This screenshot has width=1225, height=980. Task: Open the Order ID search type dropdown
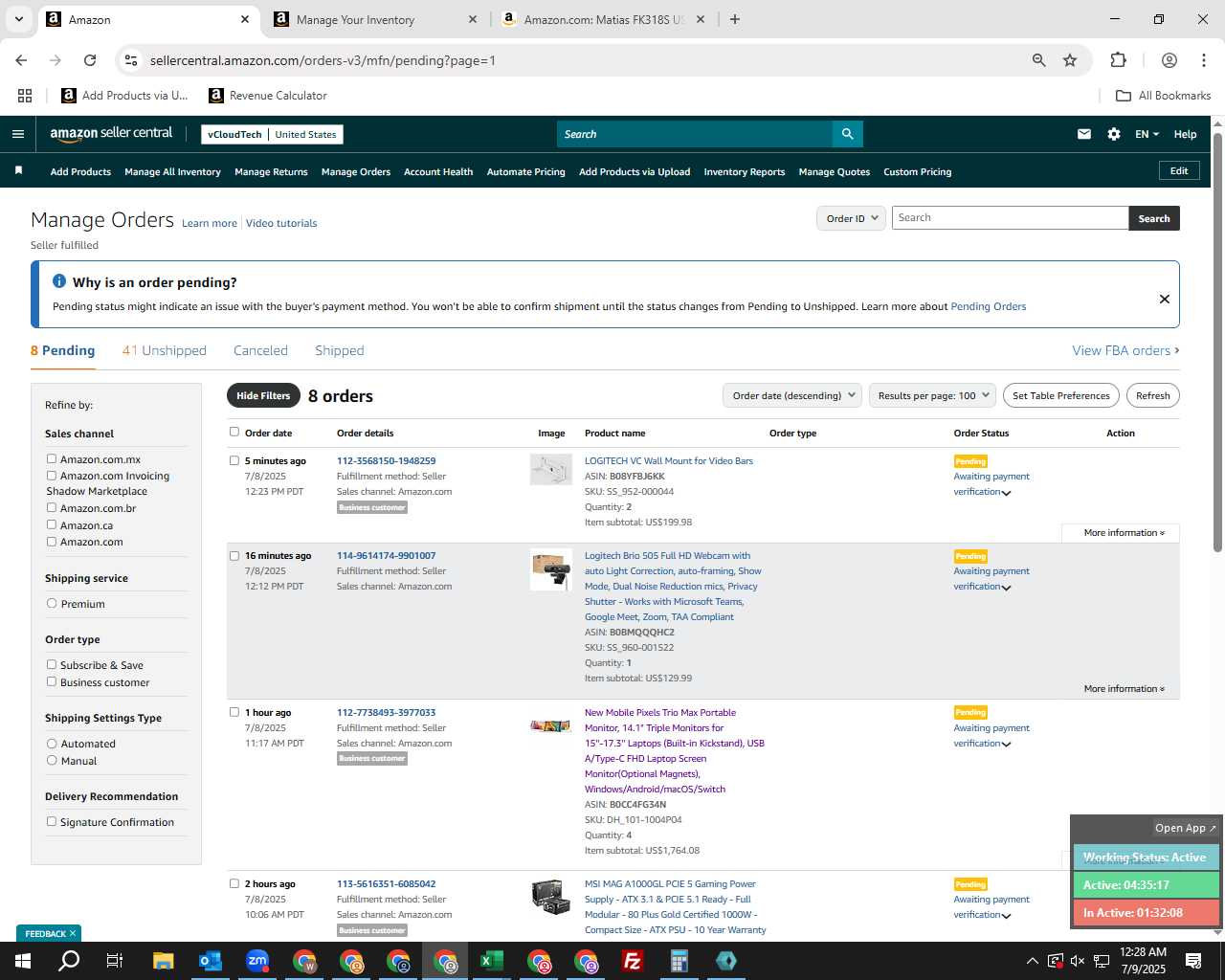(851, 218)
